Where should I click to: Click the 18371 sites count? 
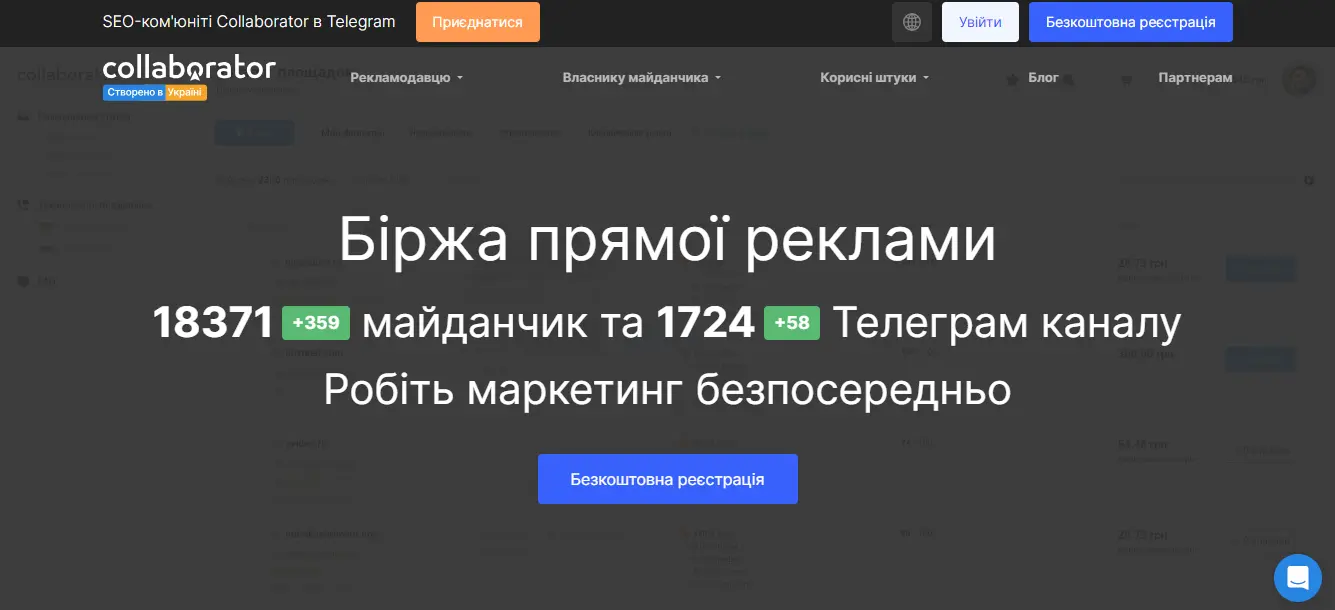pyautogui.click(x=213, y=323)
